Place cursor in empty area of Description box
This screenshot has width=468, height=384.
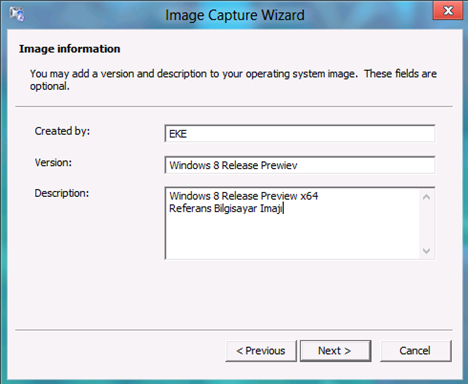[x=292, y=237]
